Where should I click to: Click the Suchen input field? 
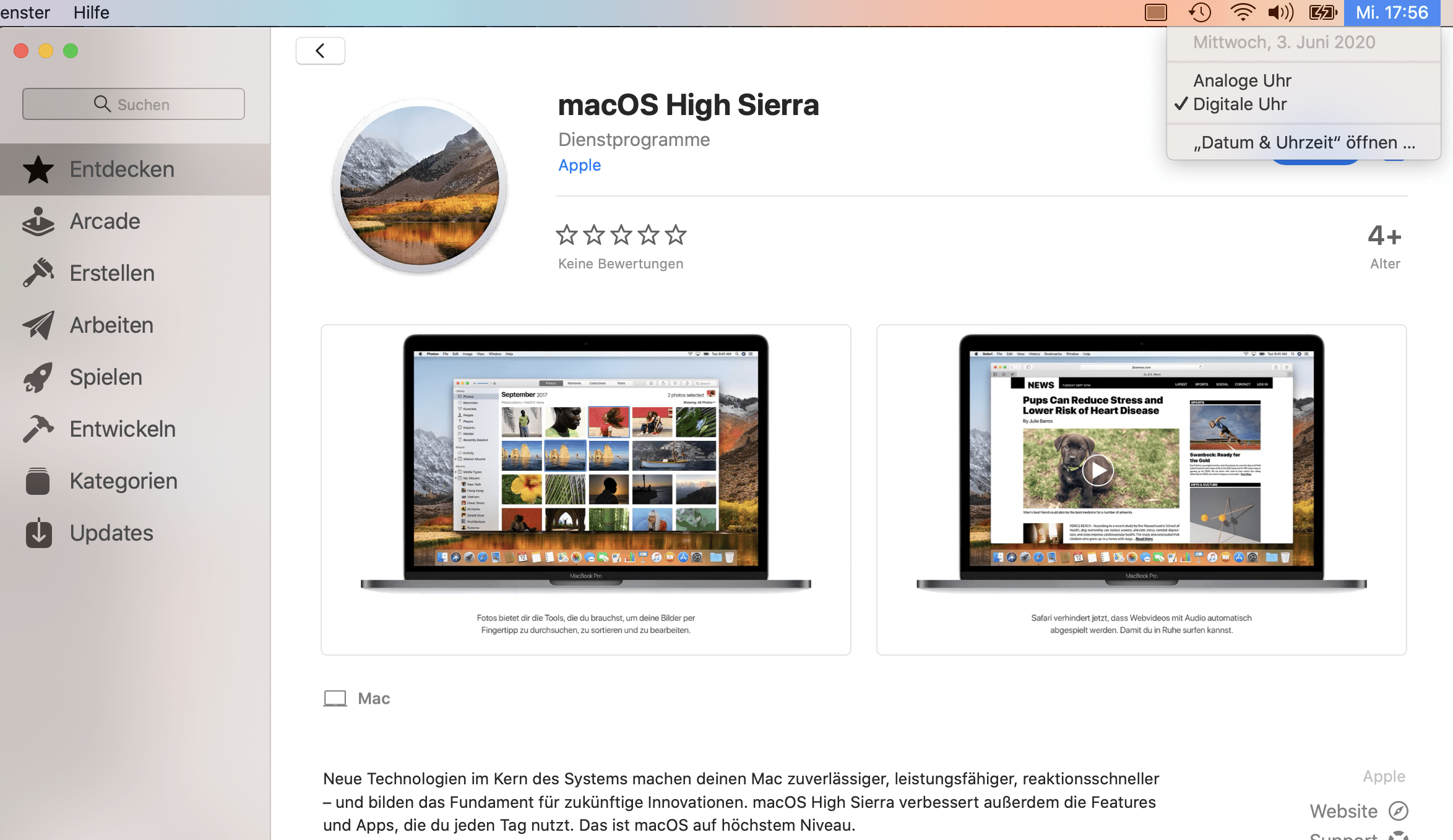click(x=133, y=103)
